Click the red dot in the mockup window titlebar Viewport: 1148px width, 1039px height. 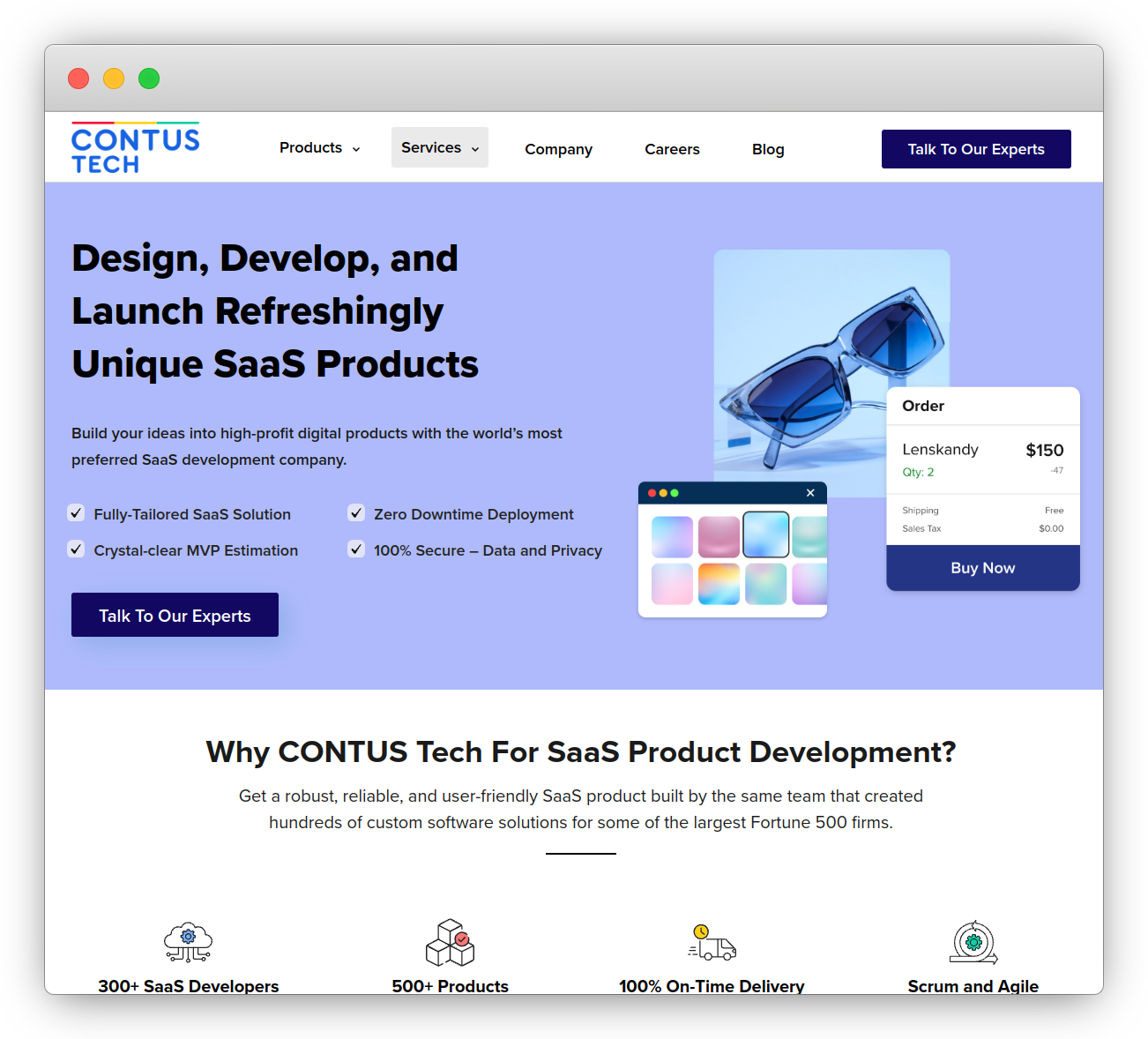[652, 492]
